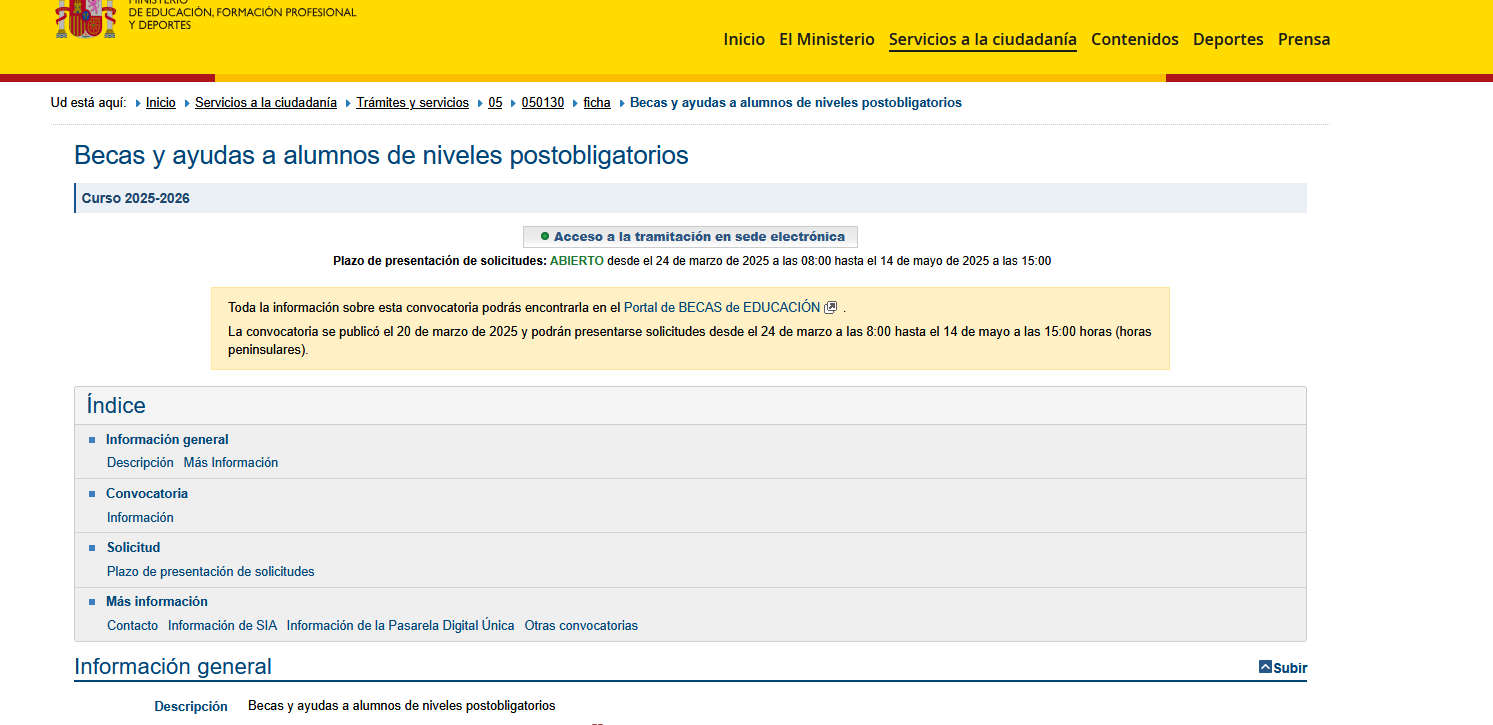
Task: Click external link icon beside Portal de BECAS
Action: pyautogui.click(x=830, y=308)
